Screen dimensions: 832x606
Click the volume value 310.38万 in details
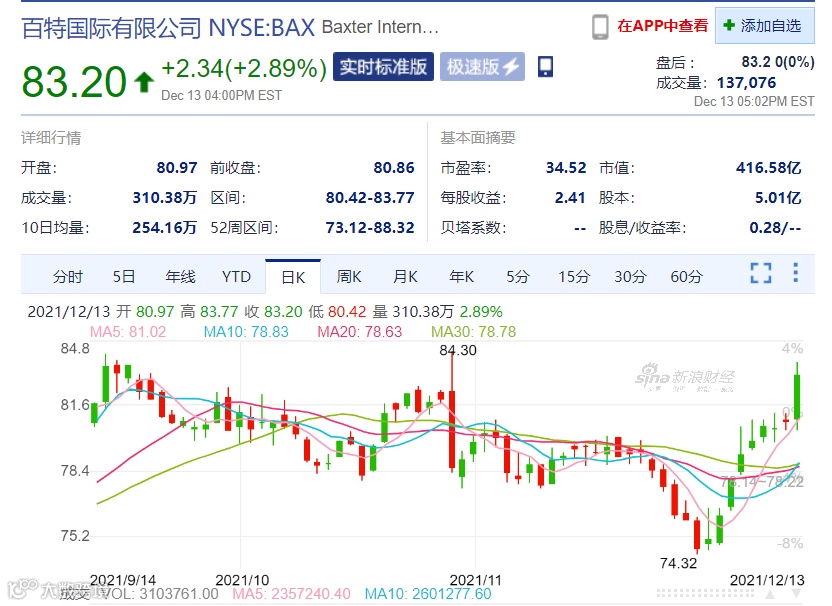164,197
